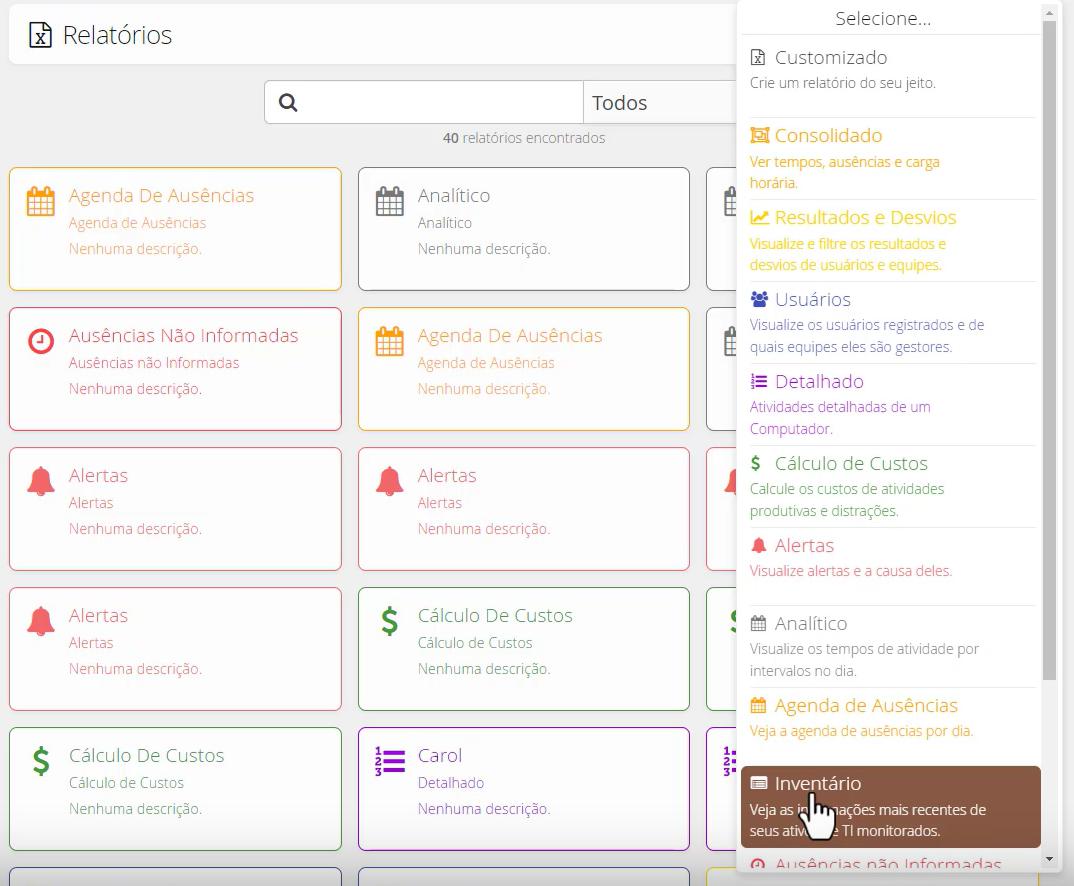1074x886 pixels.
Task: Click the Resultados e Desvios chart icon
Action: (x=759, y=218)
